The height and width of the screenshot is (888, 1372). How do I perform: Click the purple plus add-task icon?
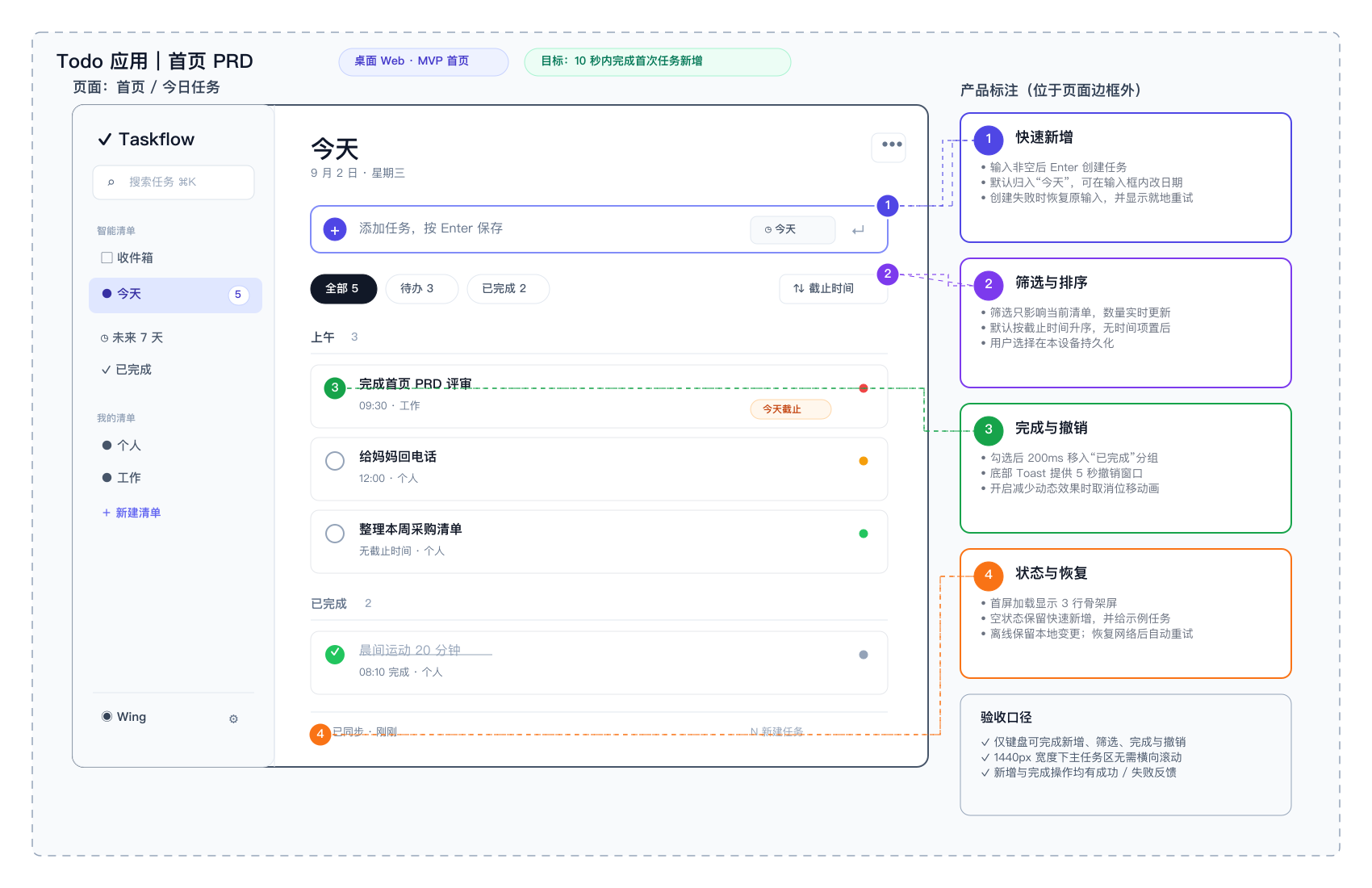pos(335,229)
